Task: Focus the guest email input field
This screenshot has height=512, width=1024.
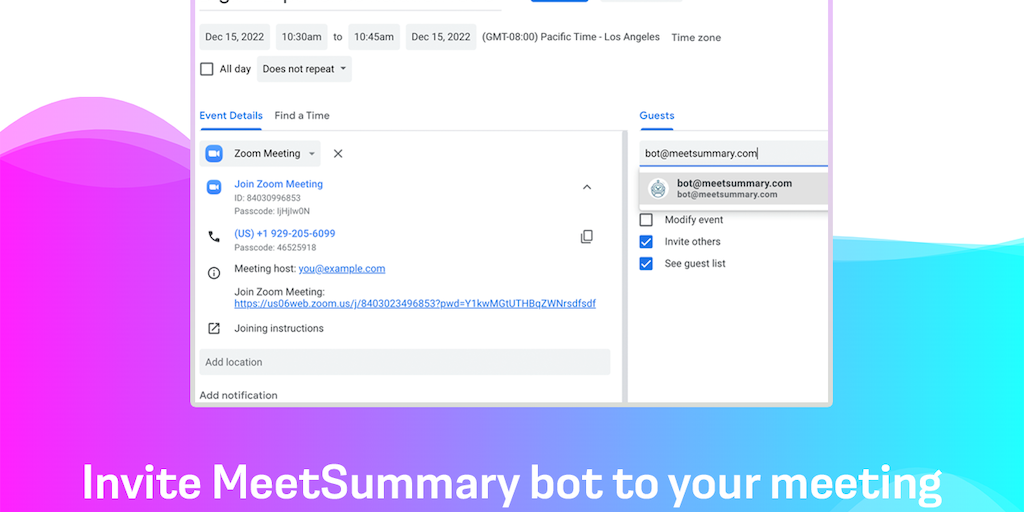Action: 733,153
